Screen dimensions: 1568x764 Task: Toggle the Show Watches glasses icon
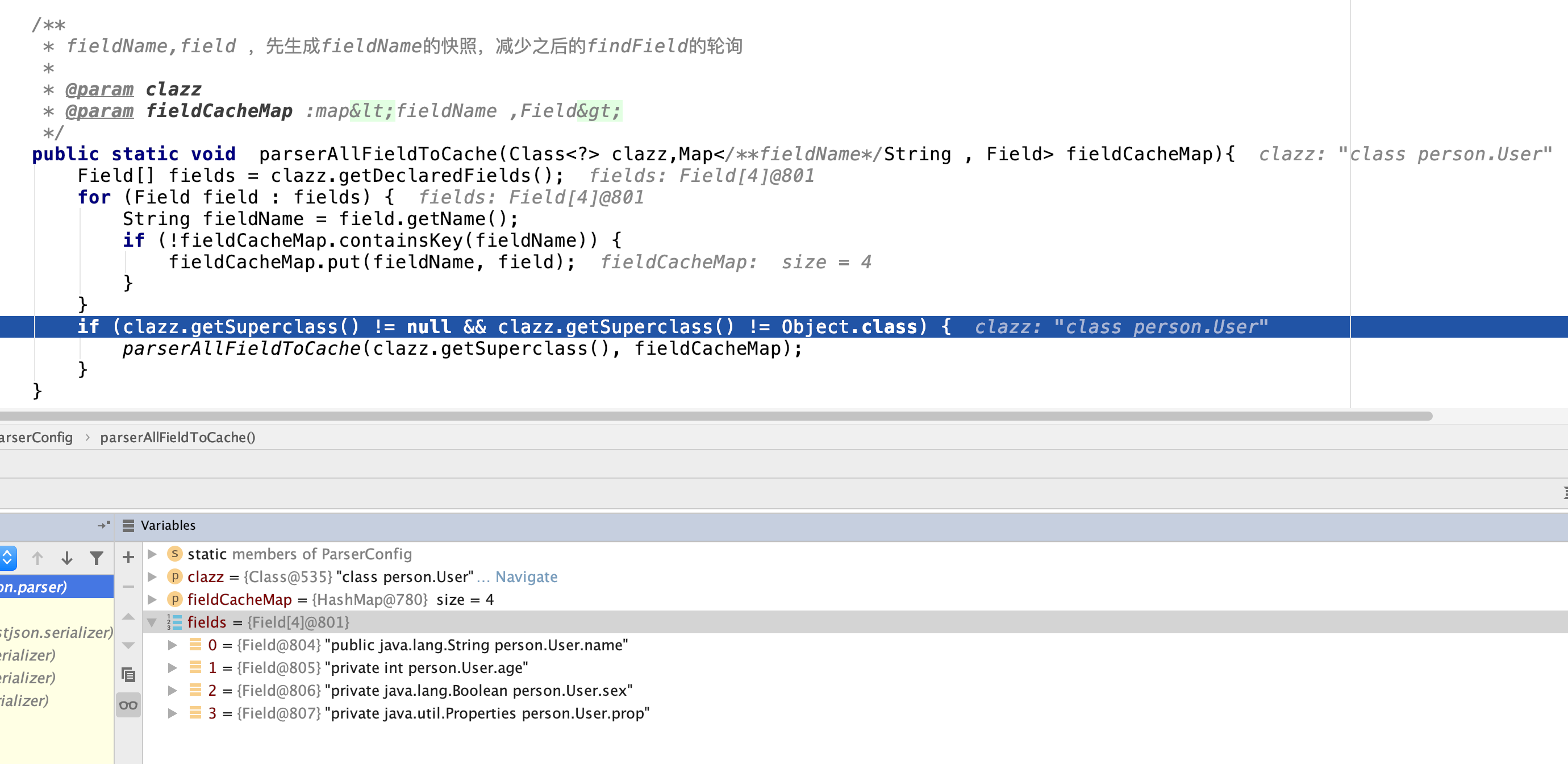point(128,705)
